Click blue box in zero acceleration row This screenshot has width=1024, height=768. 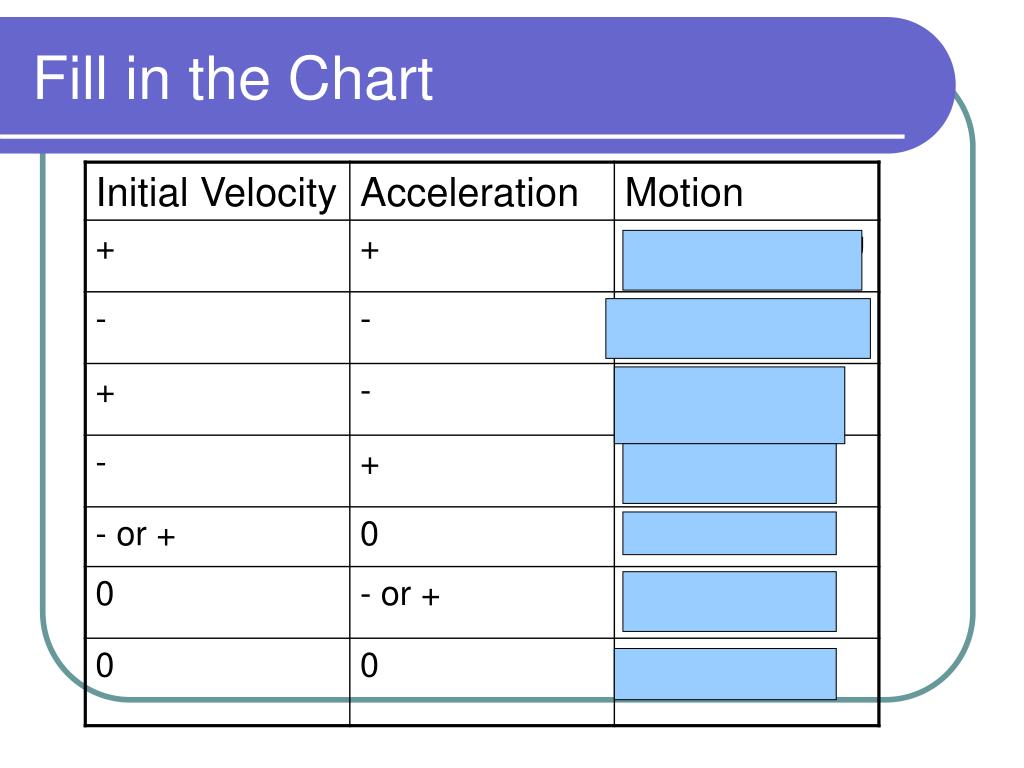[729, 534]
